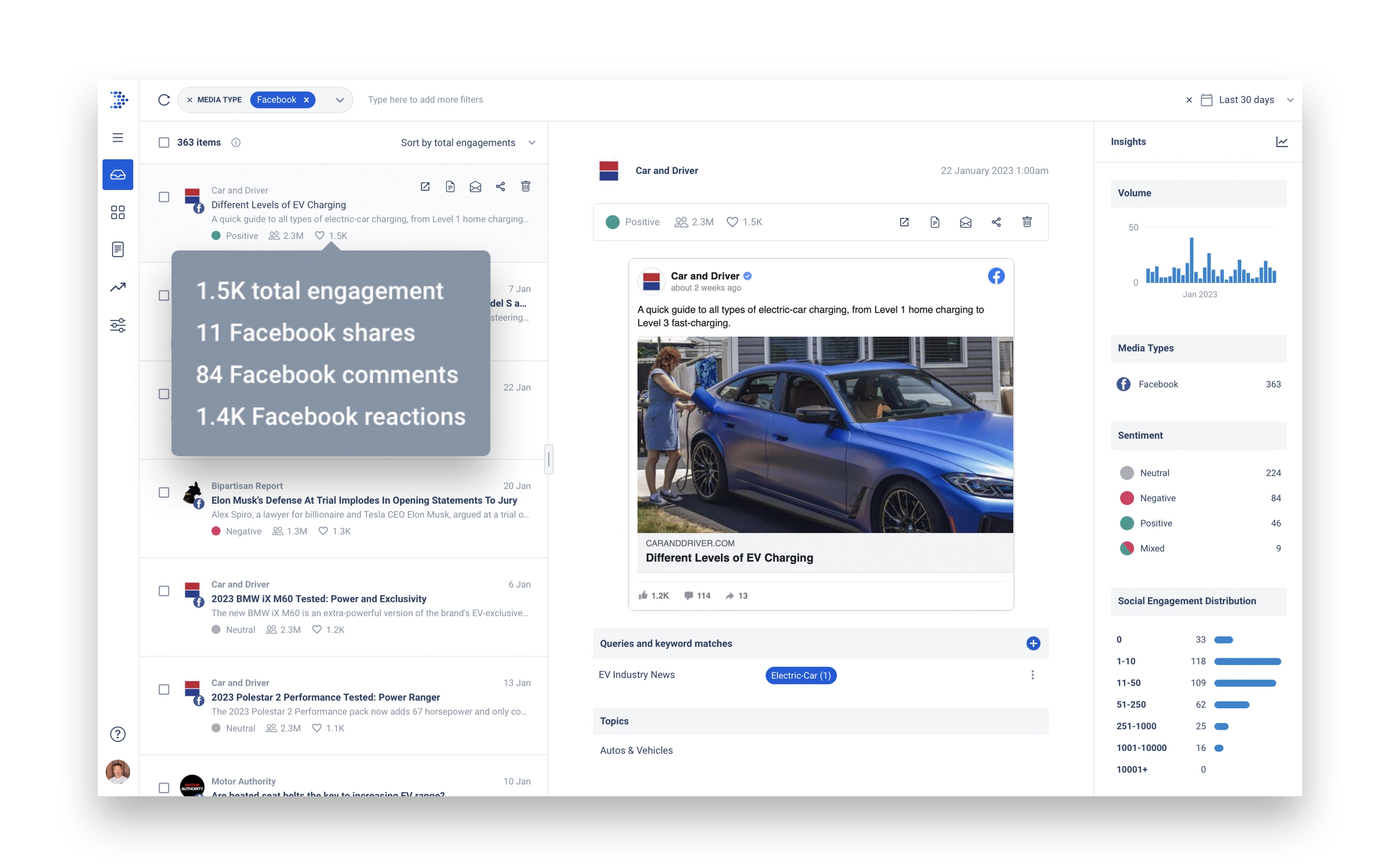The width and height of the screenshot is (1400, 866).
Task: Click document icon on EV Charging list item
Action: tap(450, 187)
